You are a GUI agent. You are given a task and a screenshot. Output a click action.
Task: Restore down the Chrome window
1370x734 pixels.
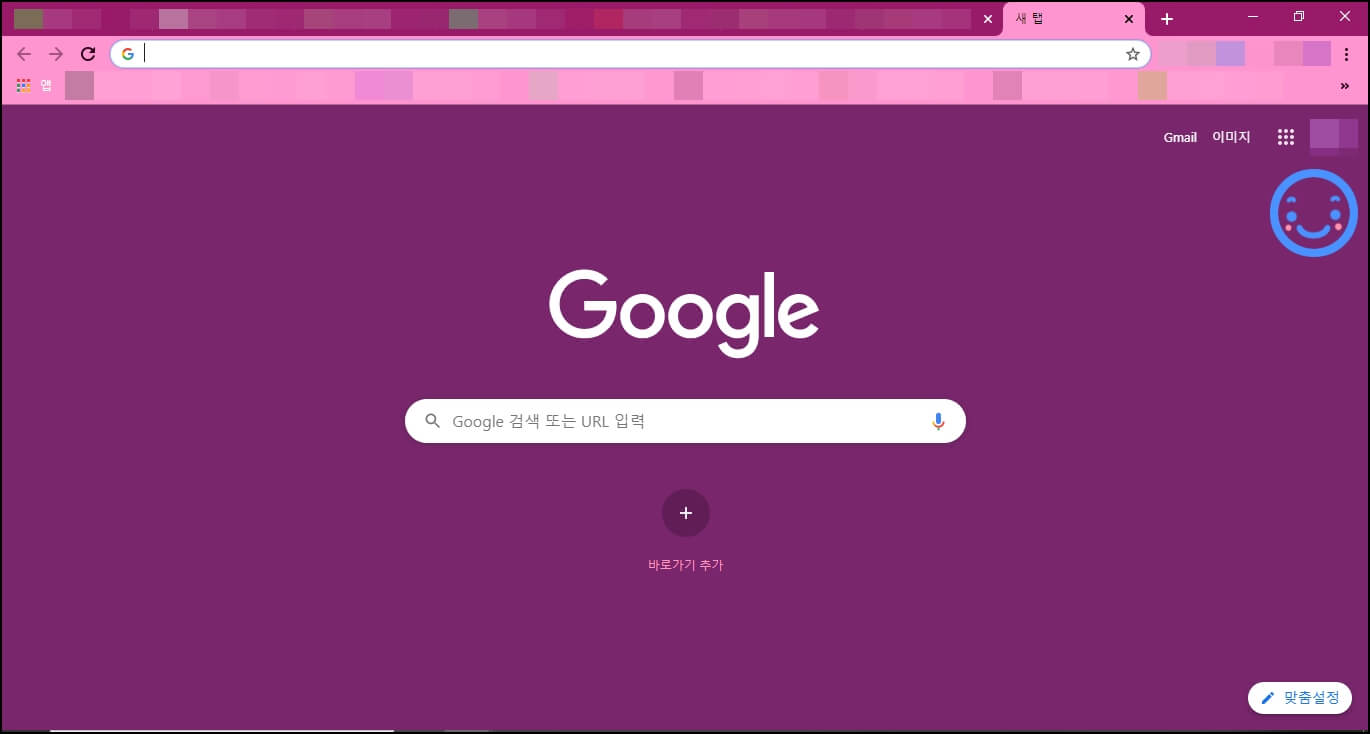point(1299,17)
